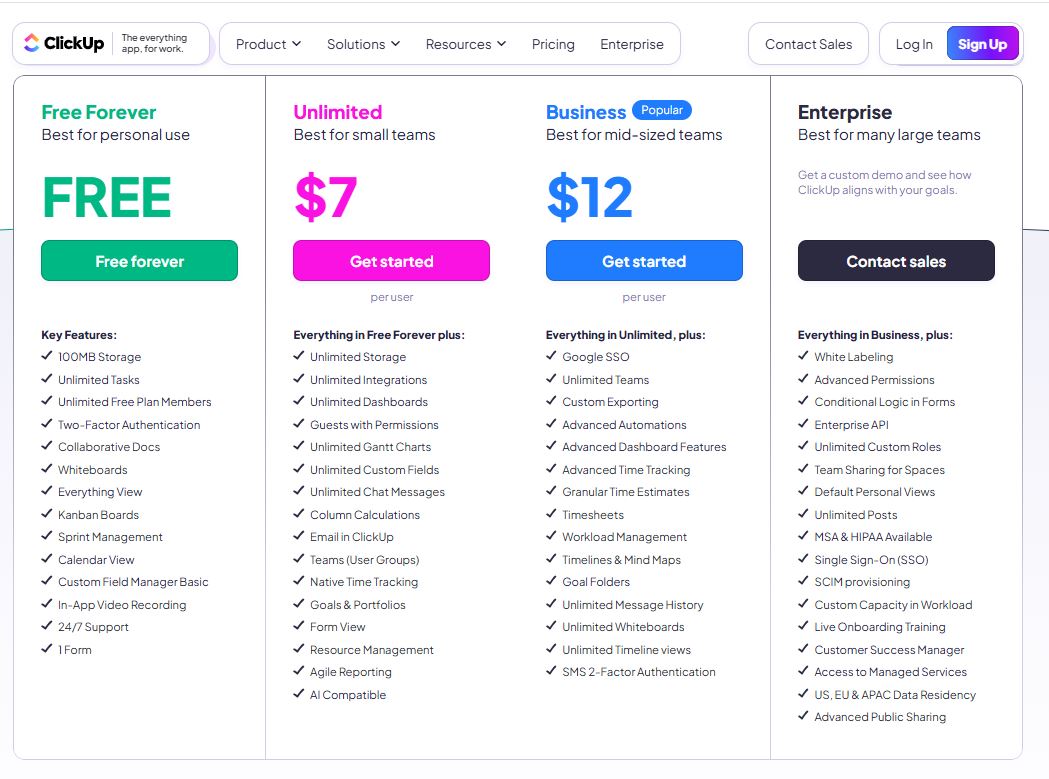Click the Popular badge on the Business plan
This screenshot has width=1049, height=779.
tap(662, 111)
